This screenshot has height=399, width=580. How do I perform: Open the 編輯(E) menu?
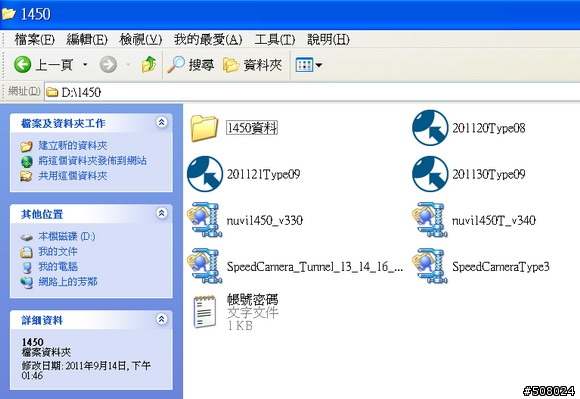87,39
